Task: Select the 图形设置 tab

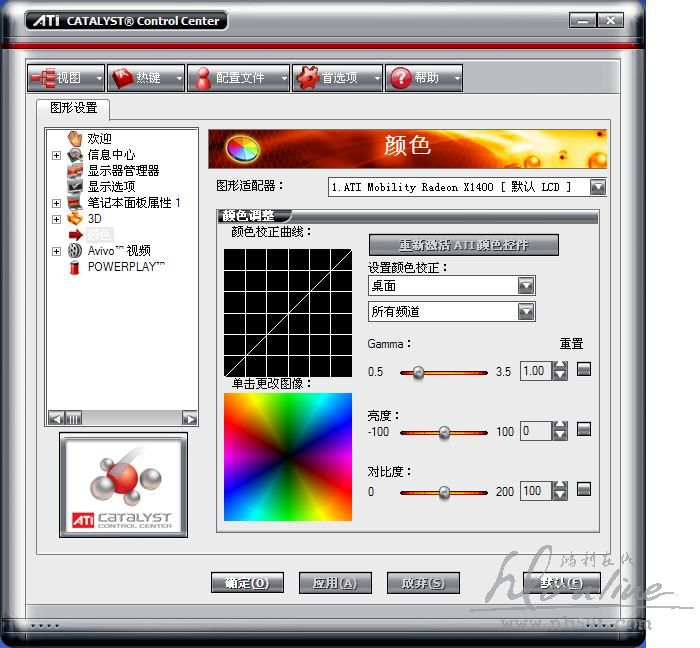Action: coord(74,108)
